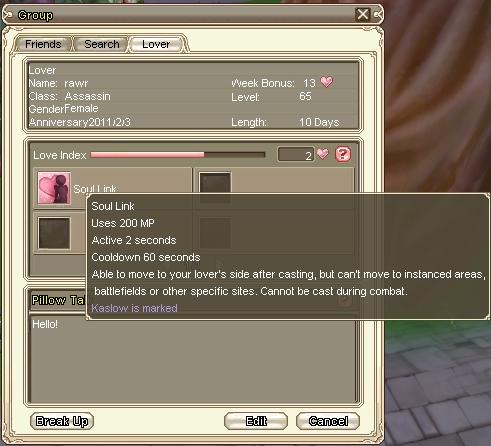Switch to the Friends tab
Image resolution: width=491 pixels, height=446 pixels.
point(43,44)
